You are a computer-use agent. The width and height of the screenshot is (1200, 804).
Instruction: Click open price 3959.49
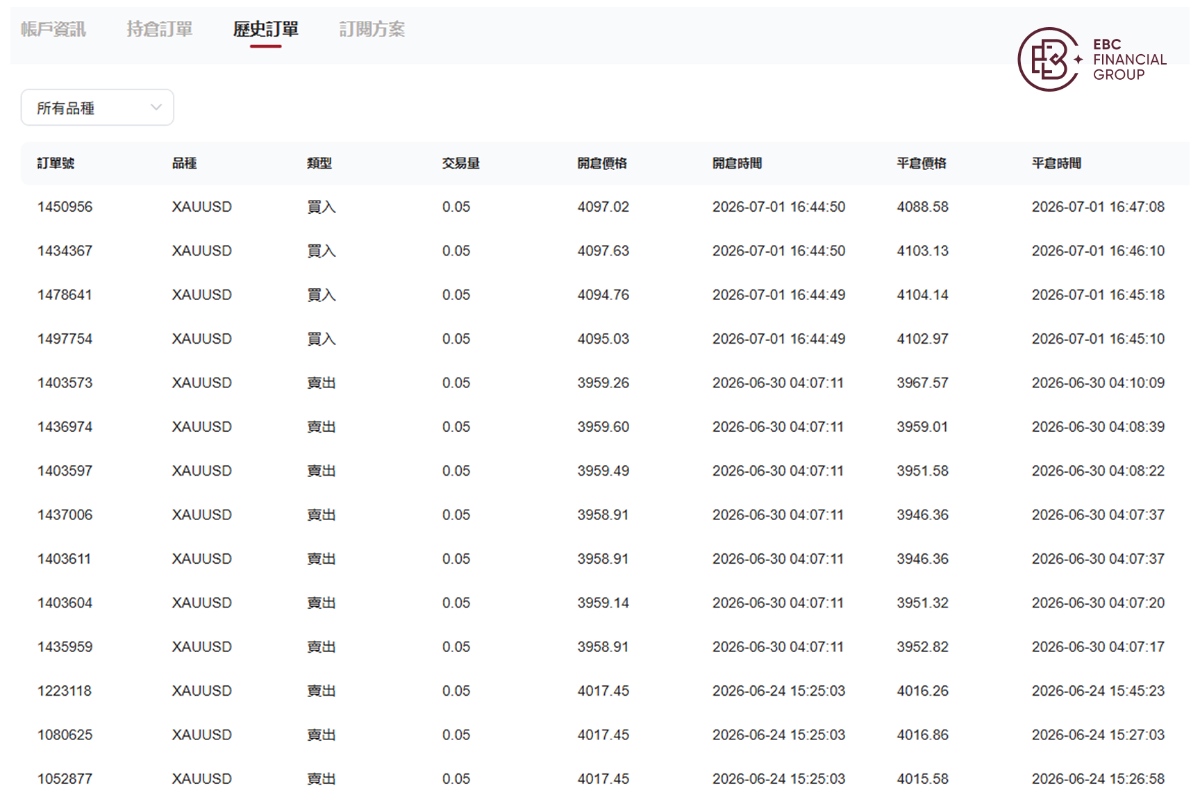[x=603, y=471]
